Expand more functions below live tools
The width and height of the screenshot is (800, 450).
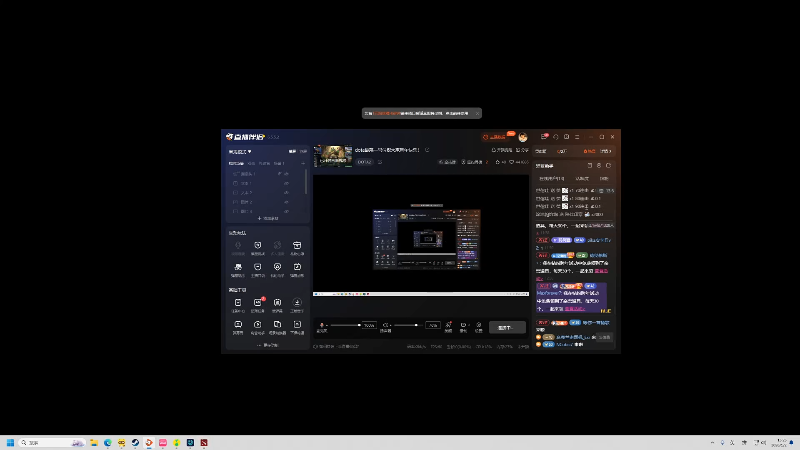(x=267, y=345)
